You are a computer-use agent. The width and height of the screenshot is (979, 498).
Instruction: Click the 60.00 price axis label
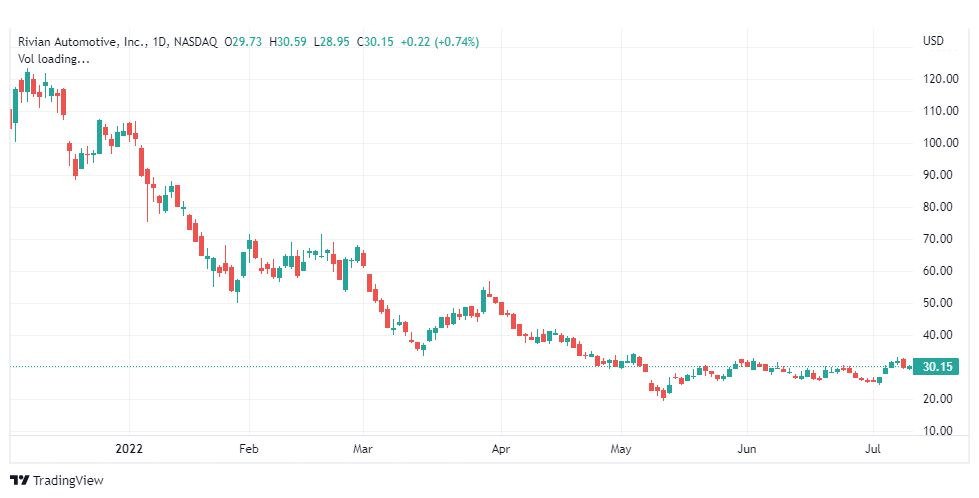click(x=940, y=271)
